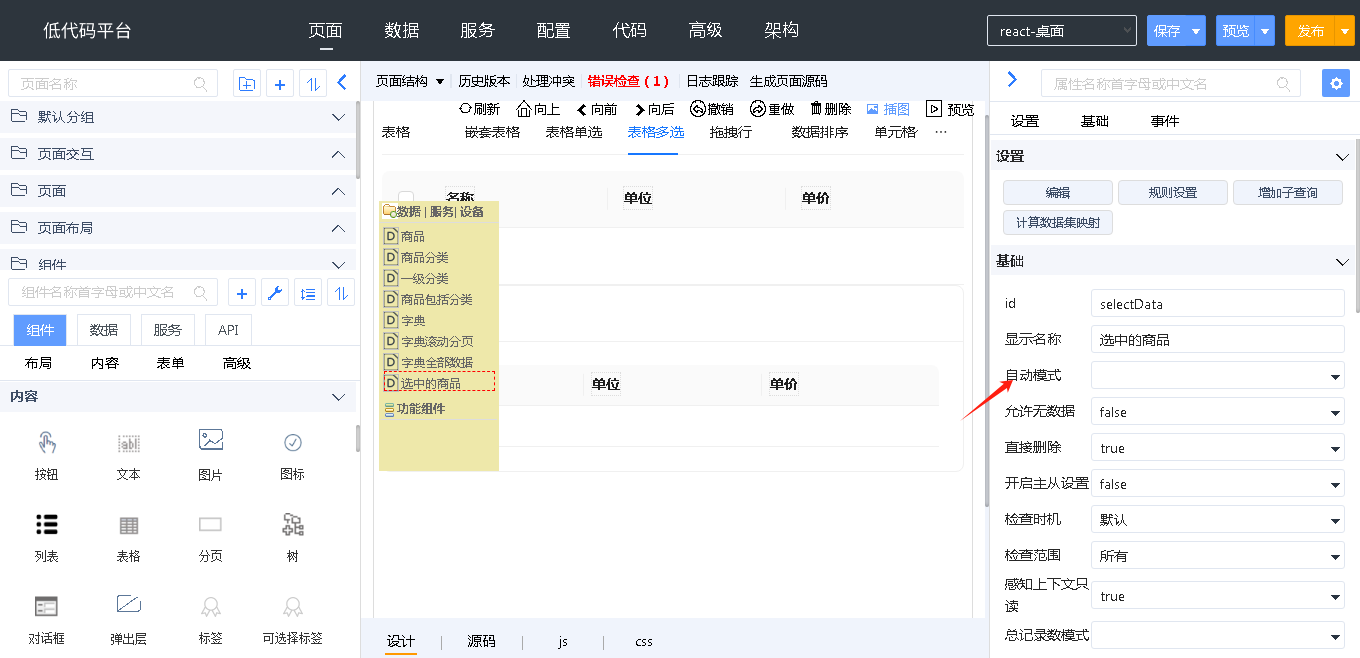Click the 规则设置 button

[1173, 193]
